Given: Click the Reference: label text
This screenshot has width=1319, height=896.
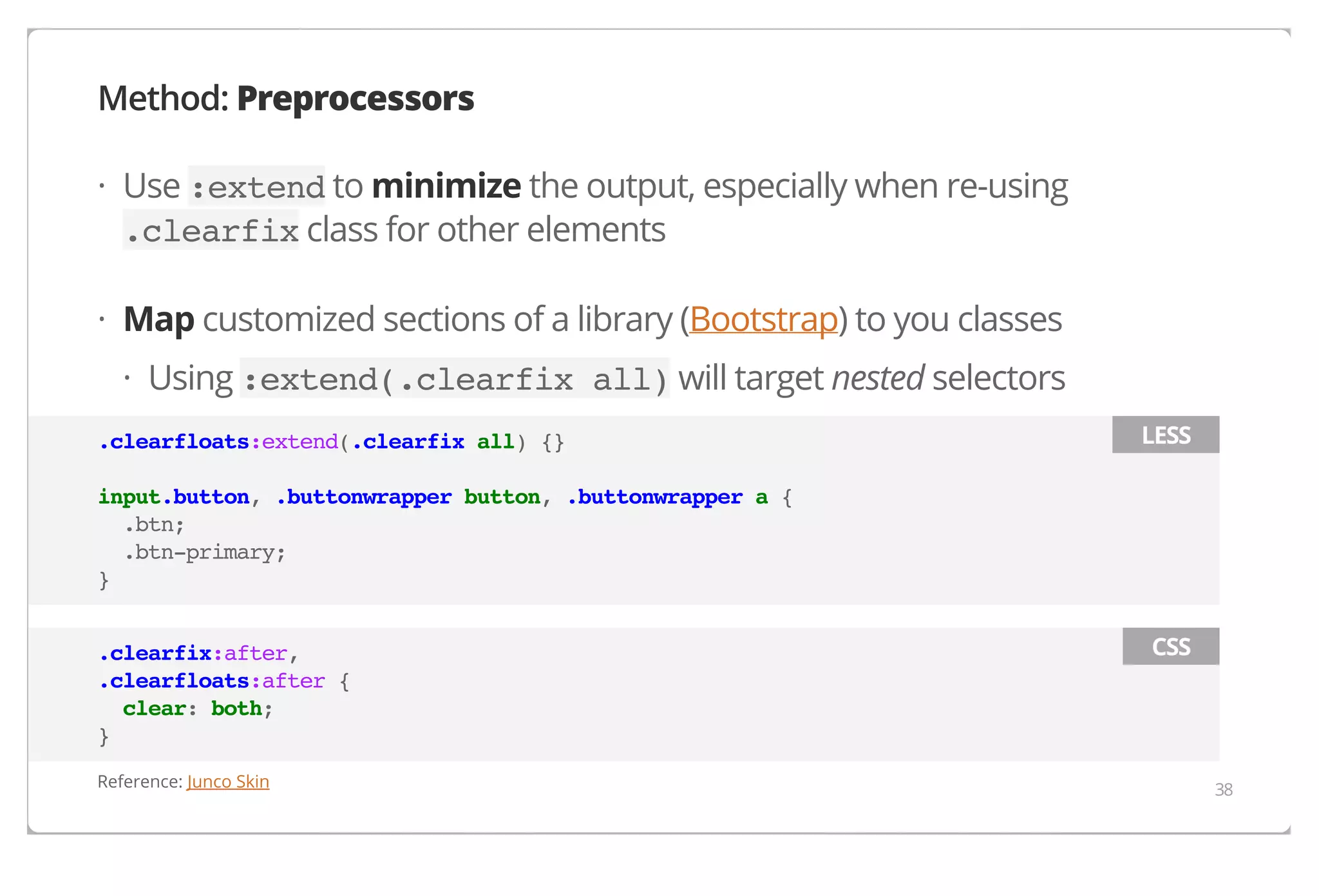Looking at the screenshot, I should tap(140, 781).
